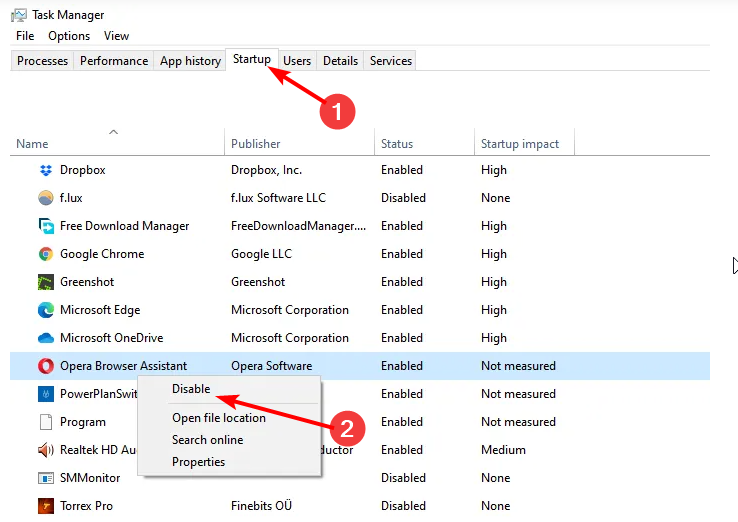
Task: Choose Open file location in context menu
Action: 230,418
